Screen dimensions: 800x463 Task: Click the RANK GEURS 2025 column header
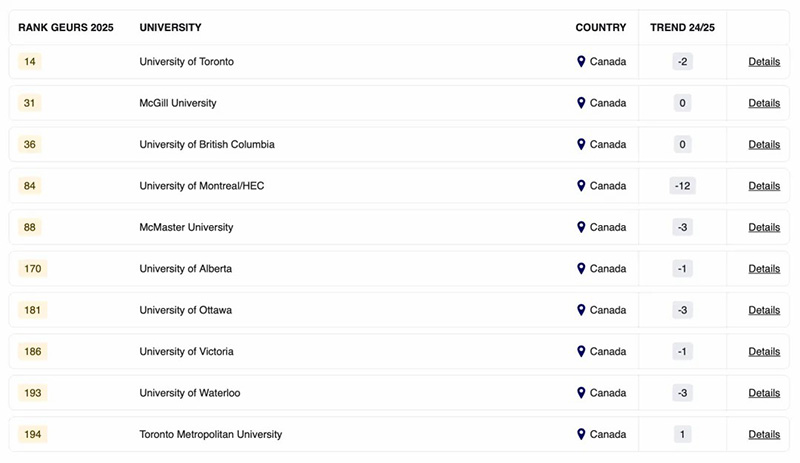(66, 28)
